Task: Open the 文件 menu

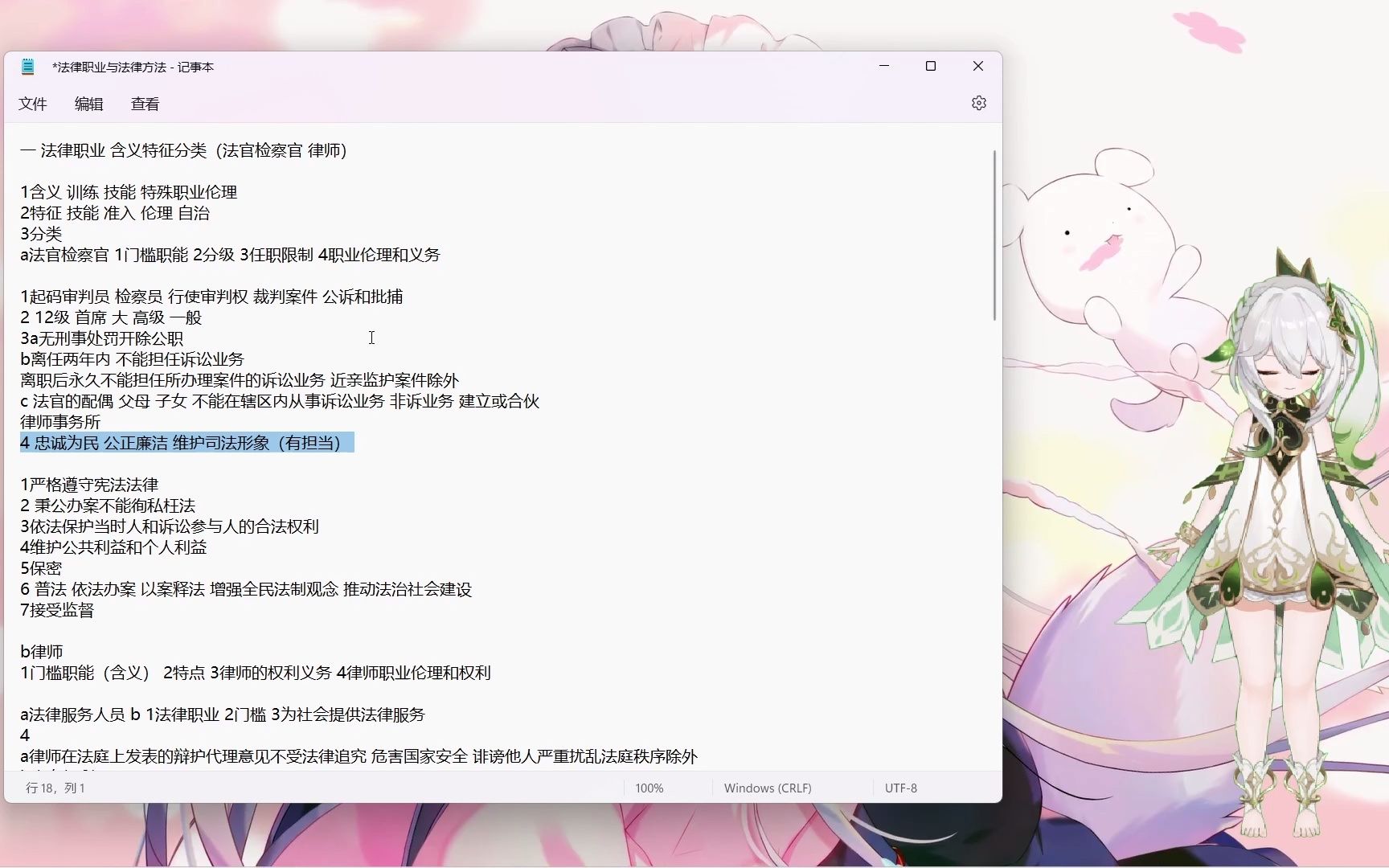Action: 33,104
